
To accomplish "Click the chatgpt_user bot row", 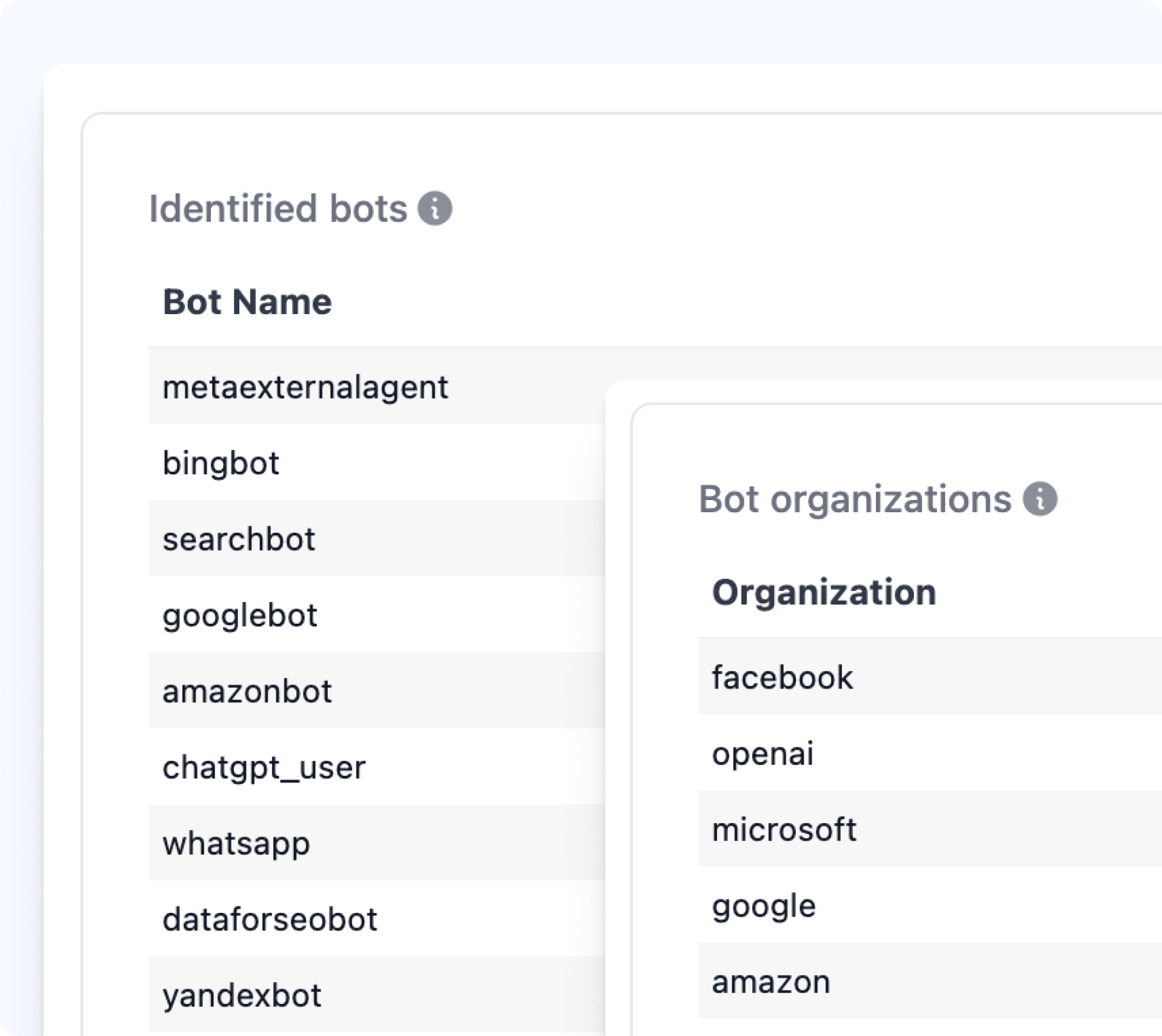I will click(x=264, y=767).
